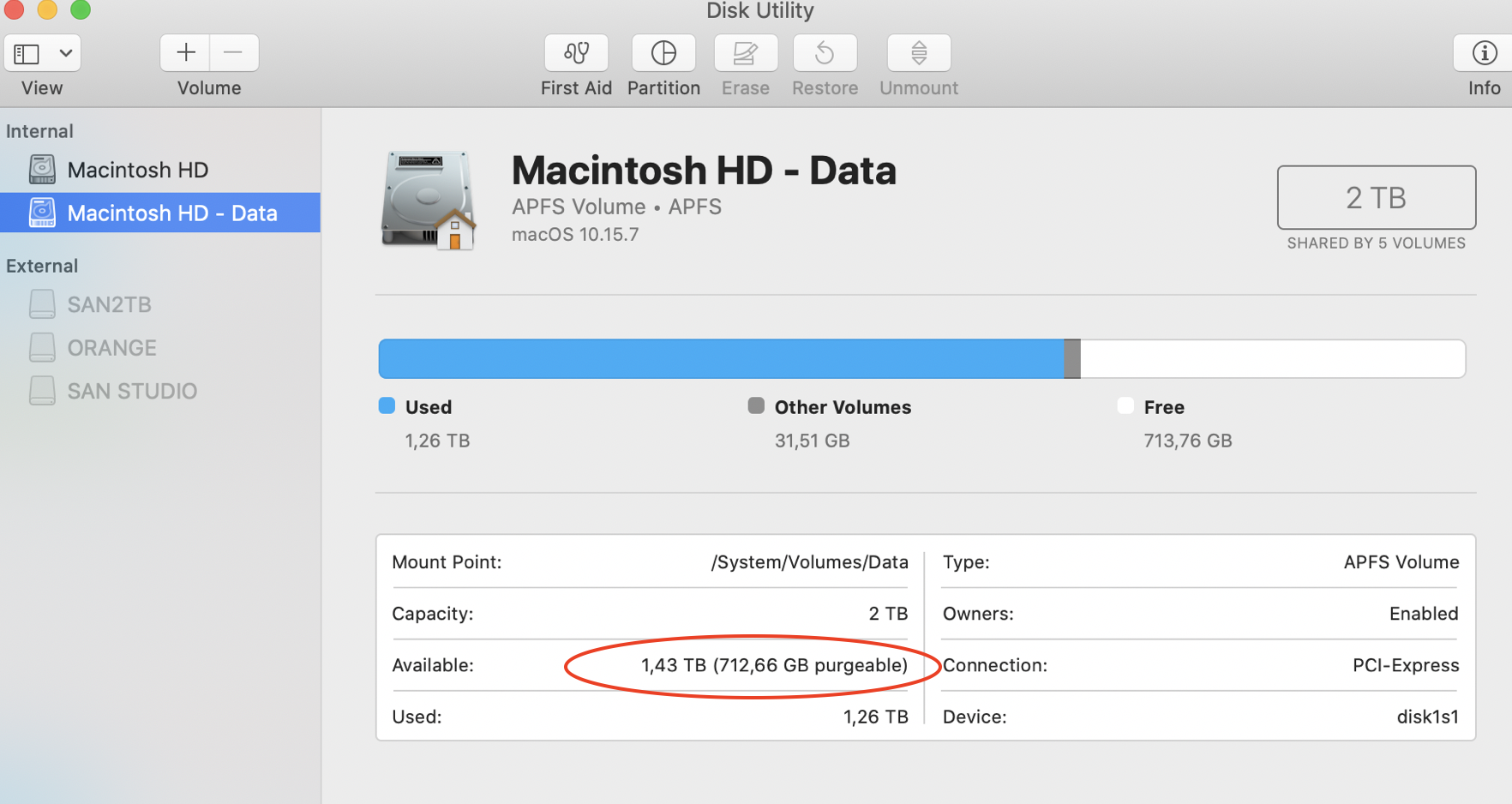Click the Internal section header
The height and width of the screenshot is (804, 1512).
tap(39, 131)
